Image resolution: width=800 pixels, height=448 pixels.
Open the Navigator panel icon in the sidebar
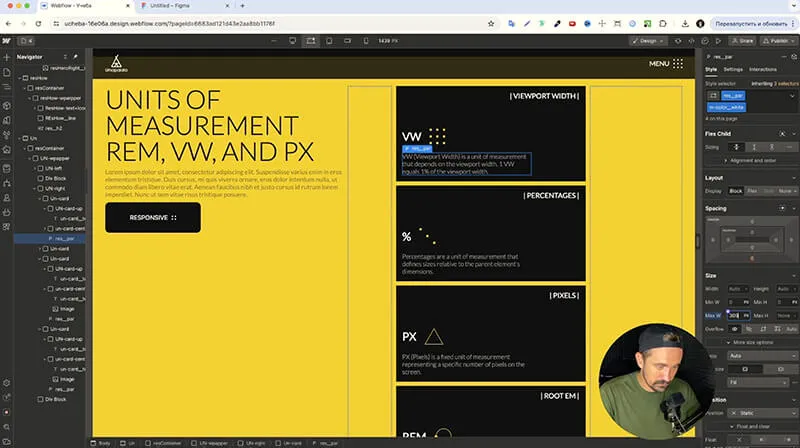[7, 87]
